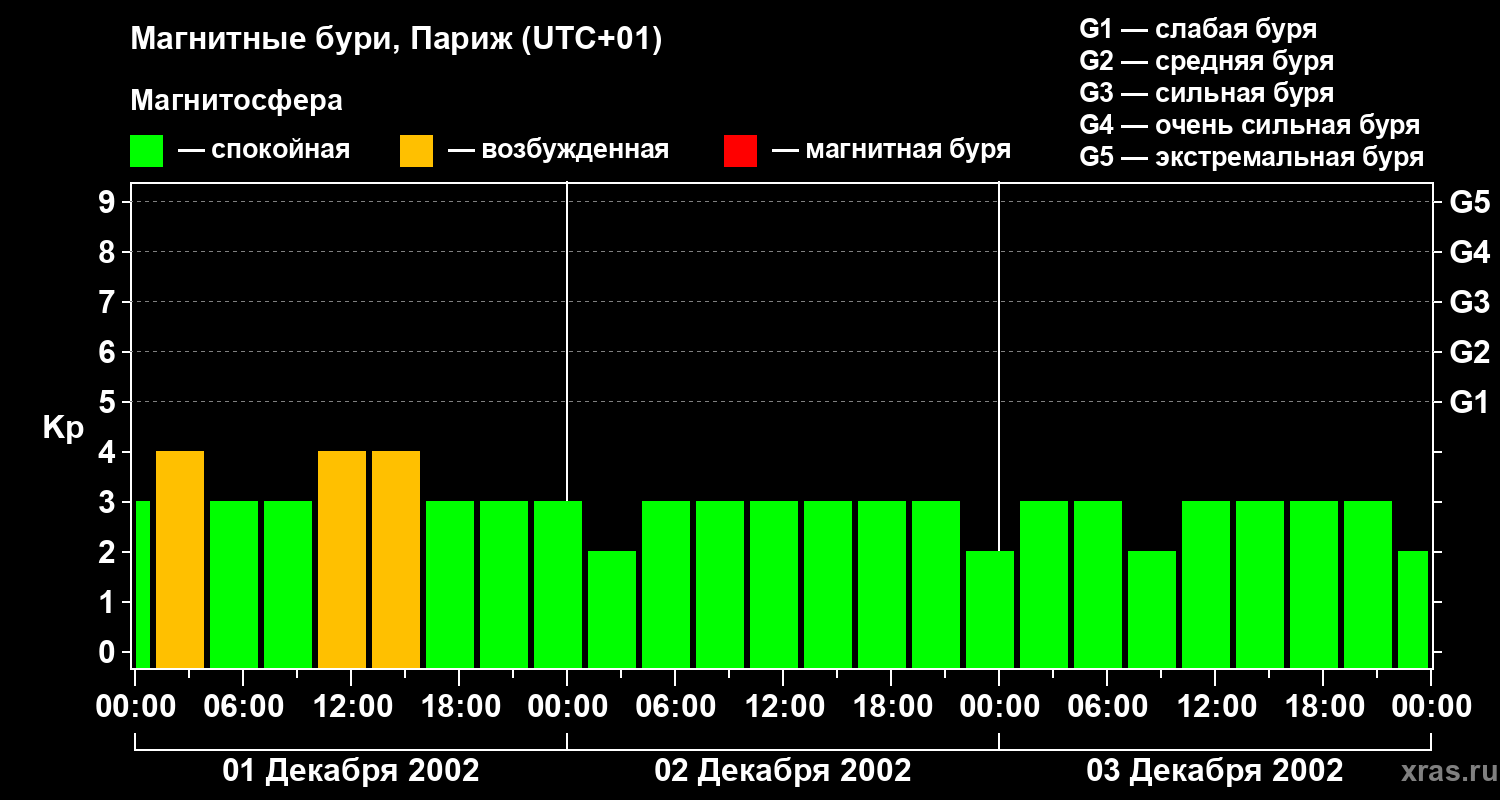Click the G3 label on the right scale
1500x800 pixels.
(1469, 302)
